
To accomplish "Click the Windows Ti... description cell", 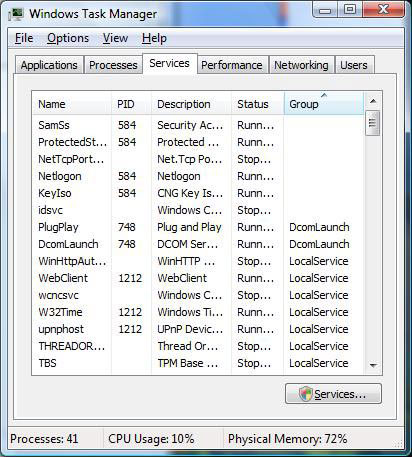I will (190, 312).
